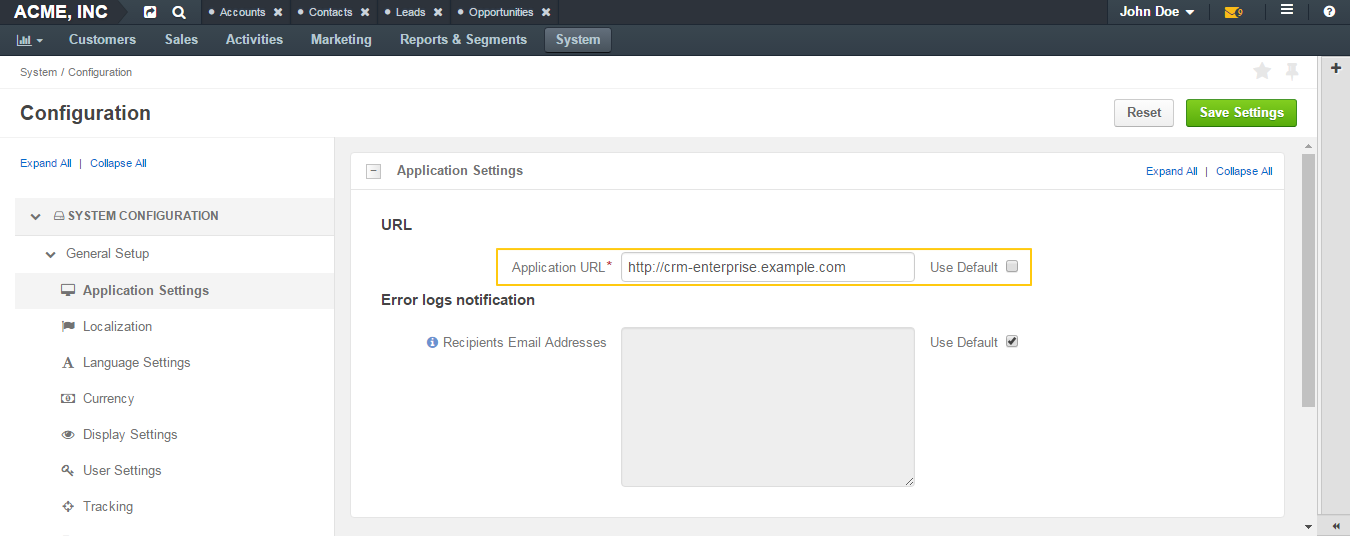Open the Opportunities pinned tab
The width and height of the screenshot is (1350, 536).
point(501,12)
